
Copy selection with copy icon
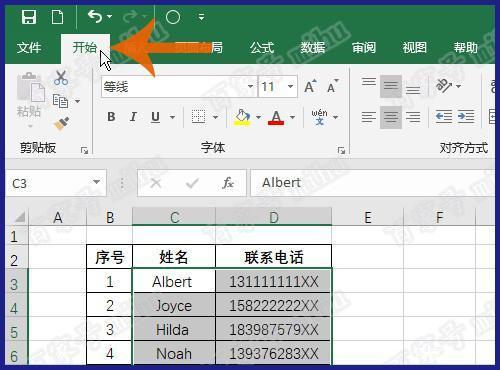click(60, 101)
